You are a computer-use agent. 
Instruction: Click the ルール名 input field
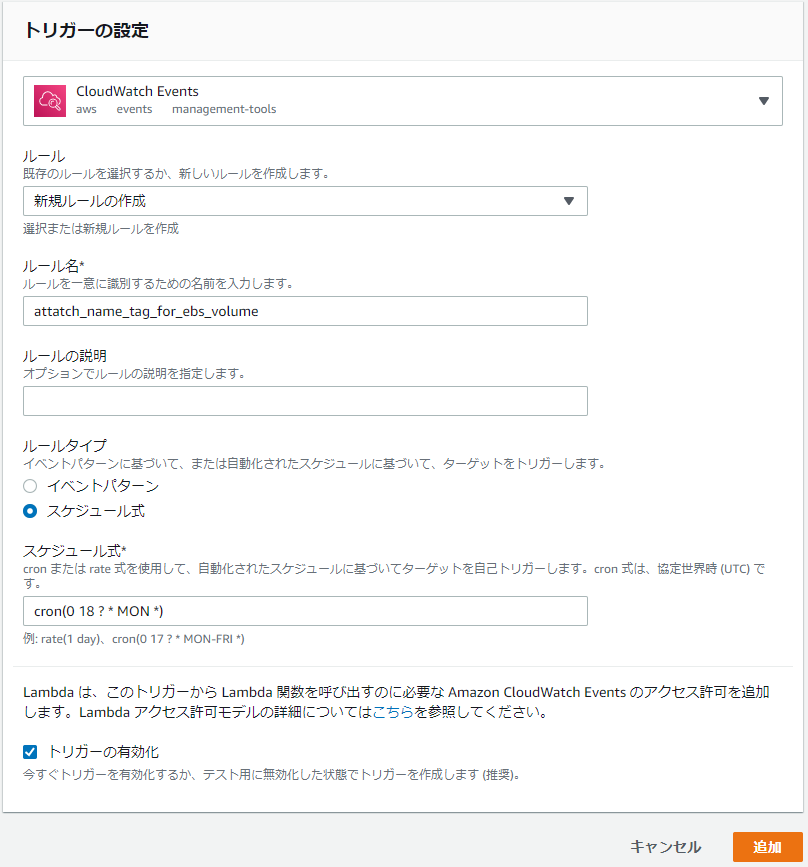(x=306, y=311)
